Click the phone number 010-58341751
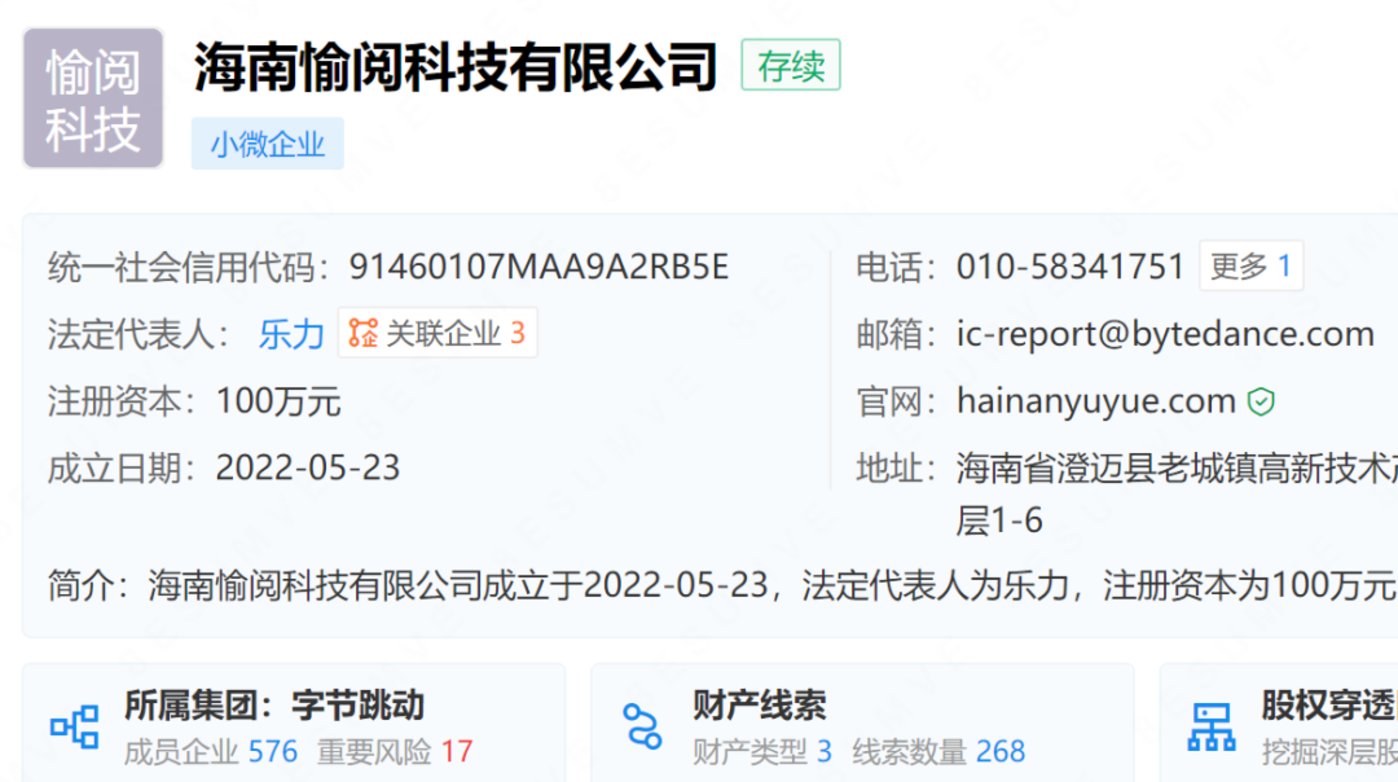 [x=1070, y=267]
